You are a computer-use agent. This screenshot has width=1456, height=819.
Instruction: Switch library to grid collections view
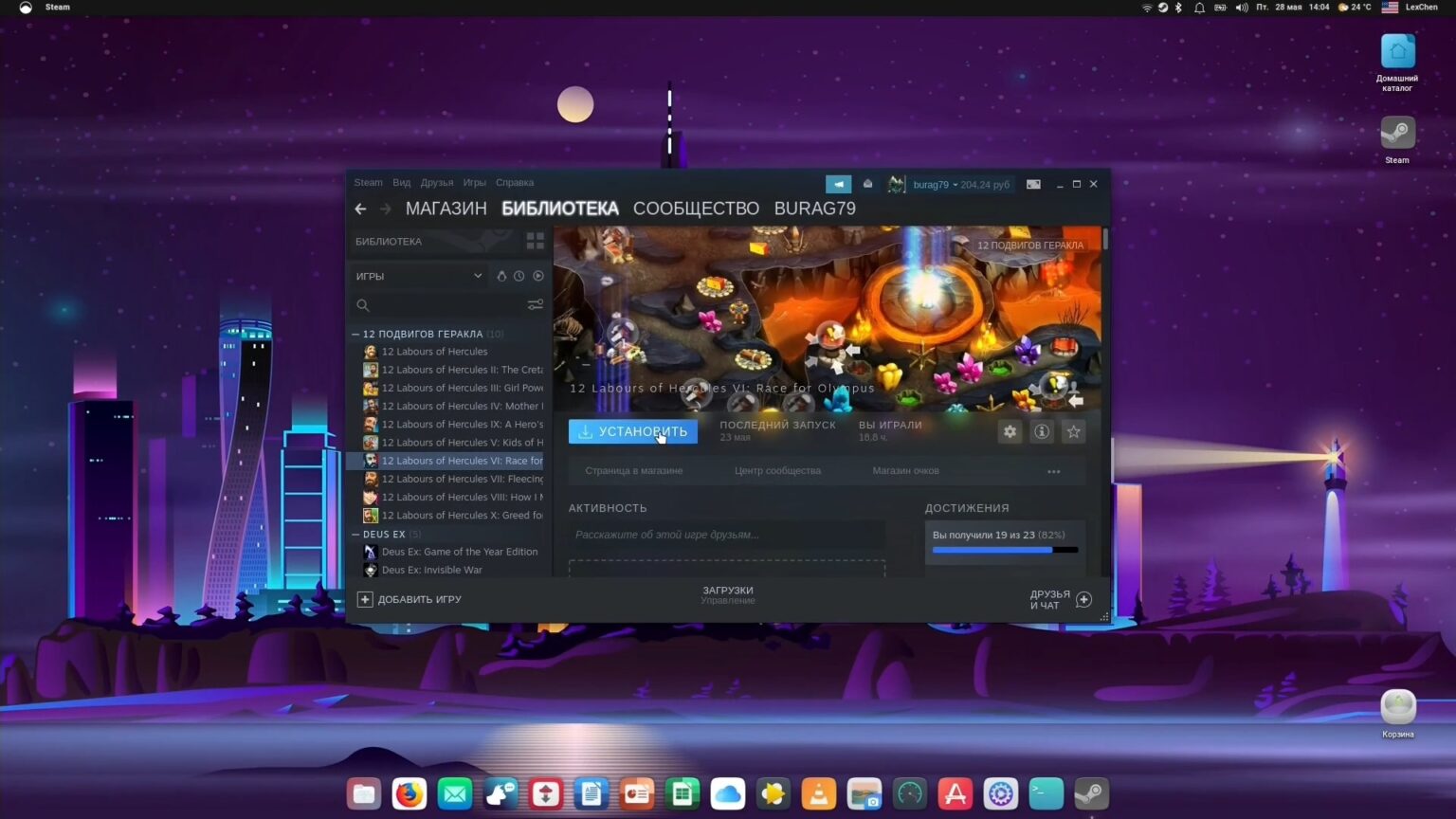[536, 241]
